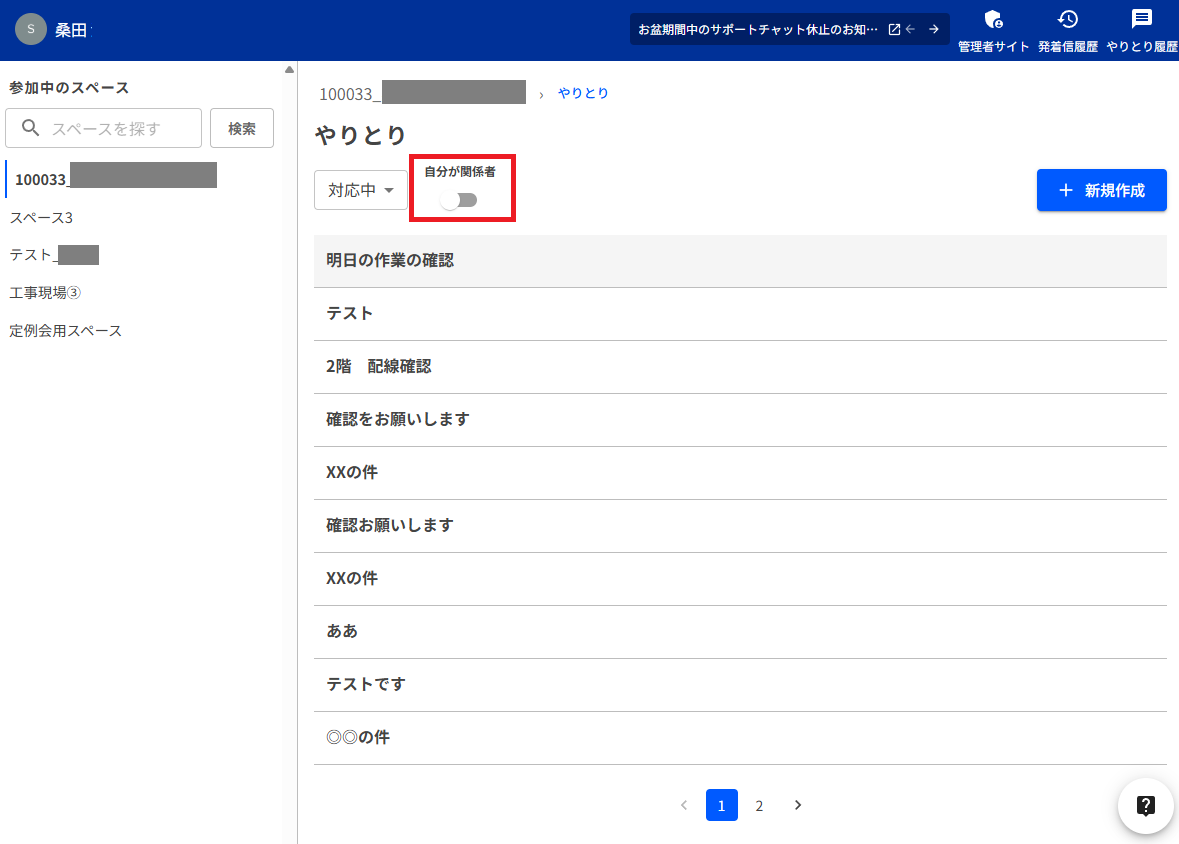
Task: Open the 管理者サイト admin site
Action: tap(993, 30)
